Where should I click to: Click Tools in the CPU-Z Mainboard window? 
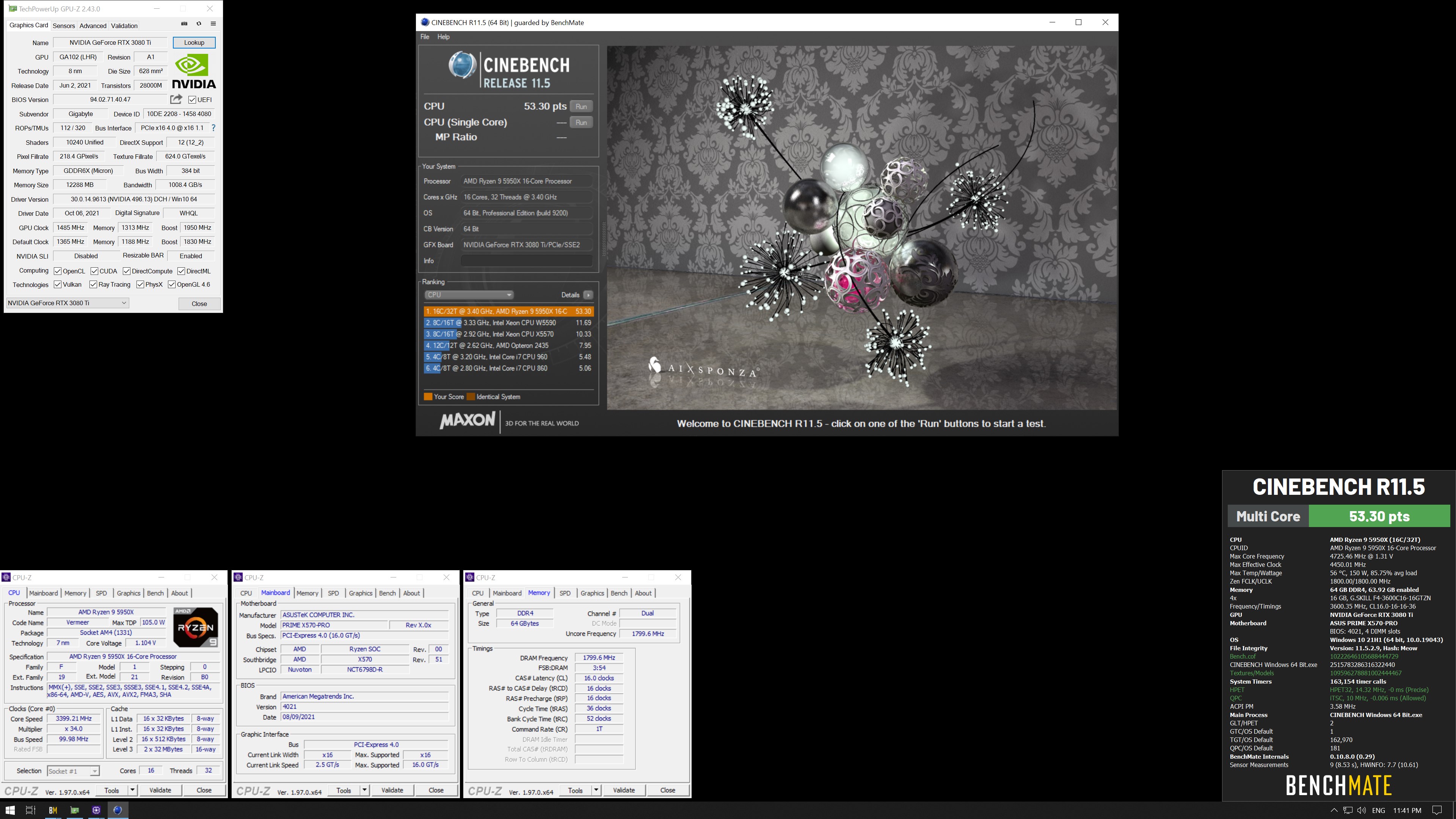click(344, 790)
